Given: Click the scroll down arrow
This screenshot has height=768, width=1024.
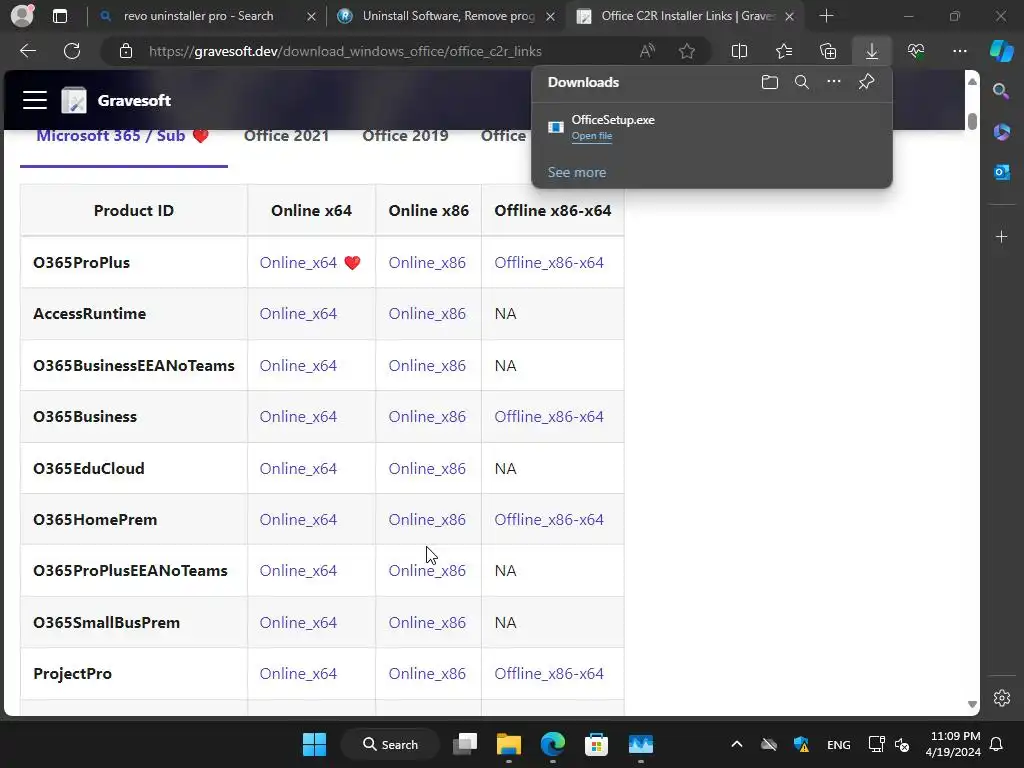Looking at the screenshot, I should [x=972, y=704].
